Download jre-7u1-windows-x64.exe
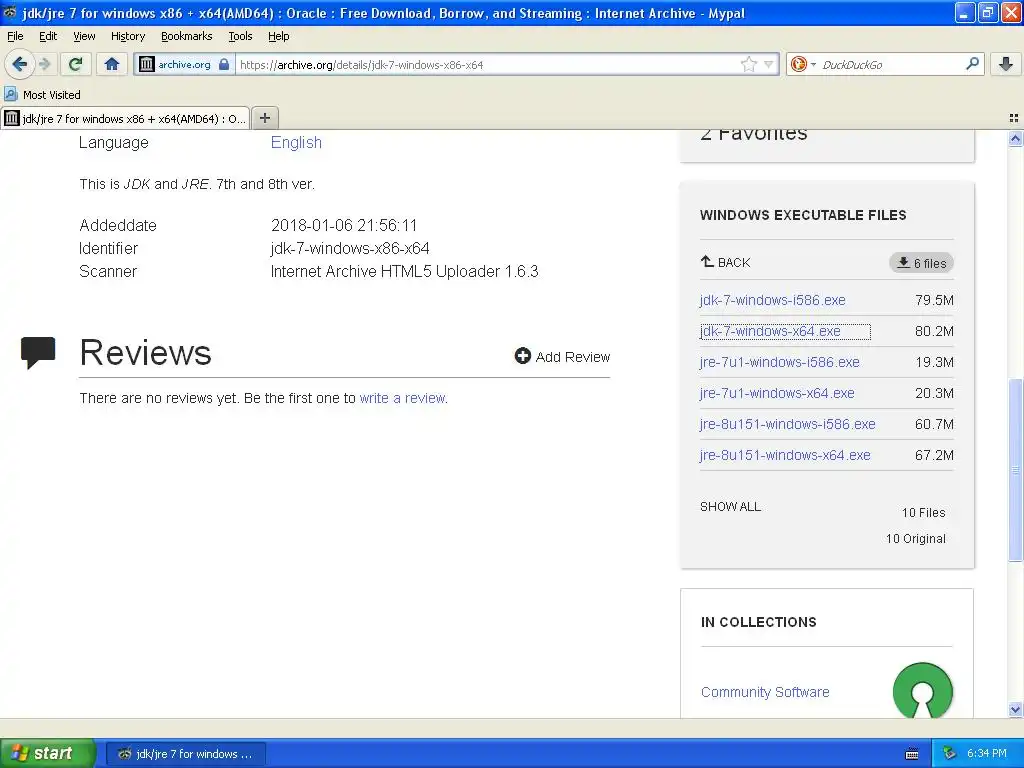The width and height of the screenshot is (1024, 768). tap(776, 393)
